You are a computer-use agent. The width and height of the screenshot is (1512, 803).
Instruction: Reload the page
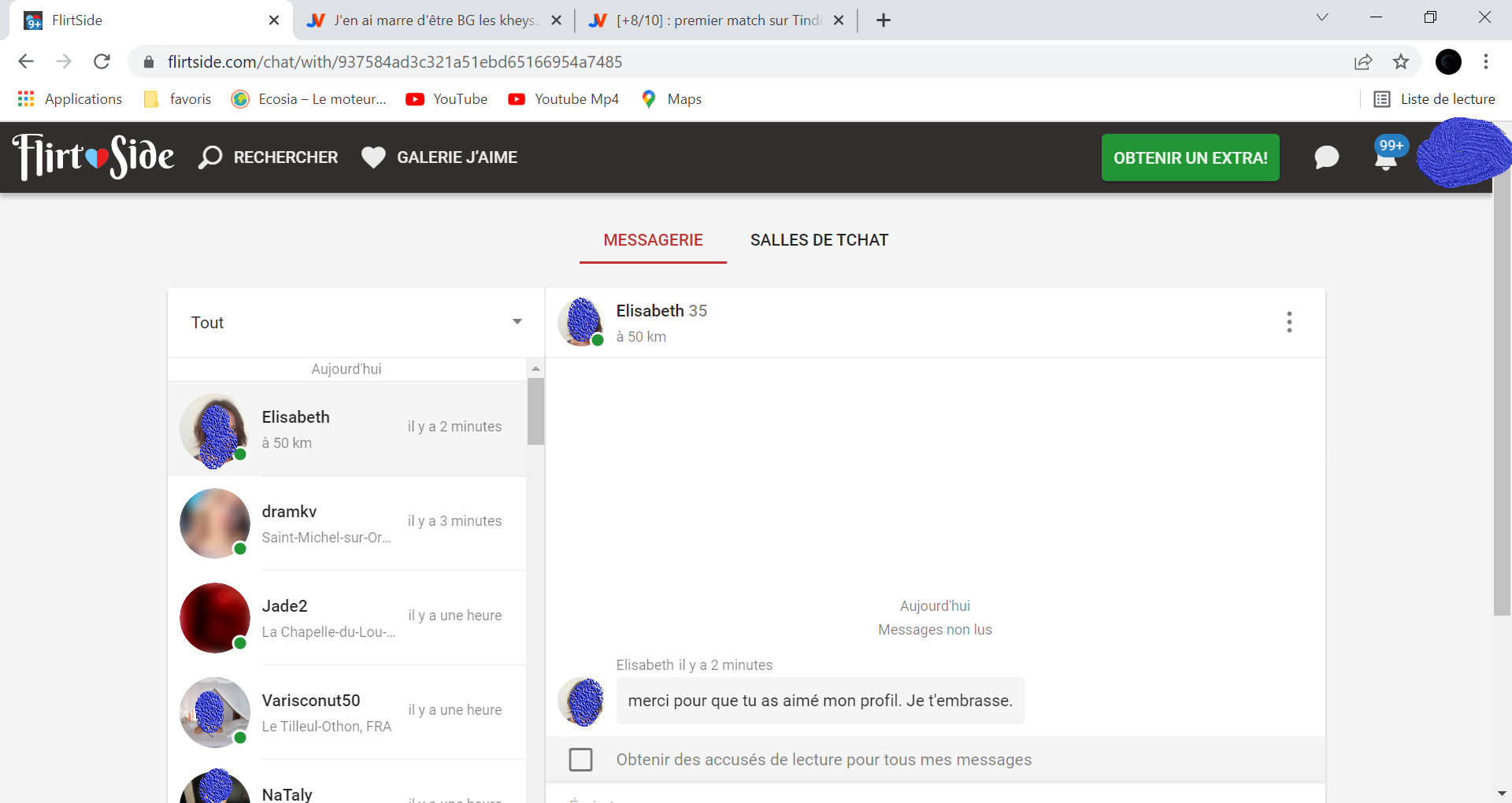[x=102, y=61]
